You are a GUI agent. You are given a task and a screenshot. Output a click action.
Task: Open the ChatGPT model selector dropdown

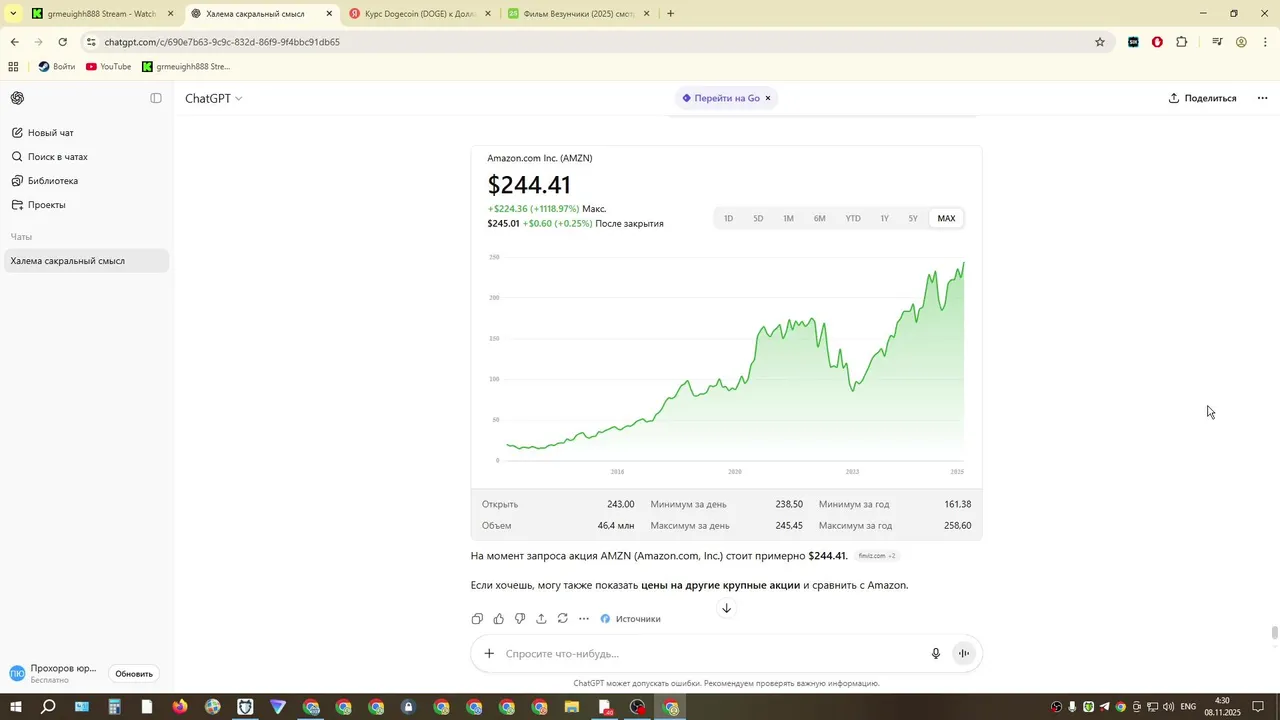click(x=213, y=98)
